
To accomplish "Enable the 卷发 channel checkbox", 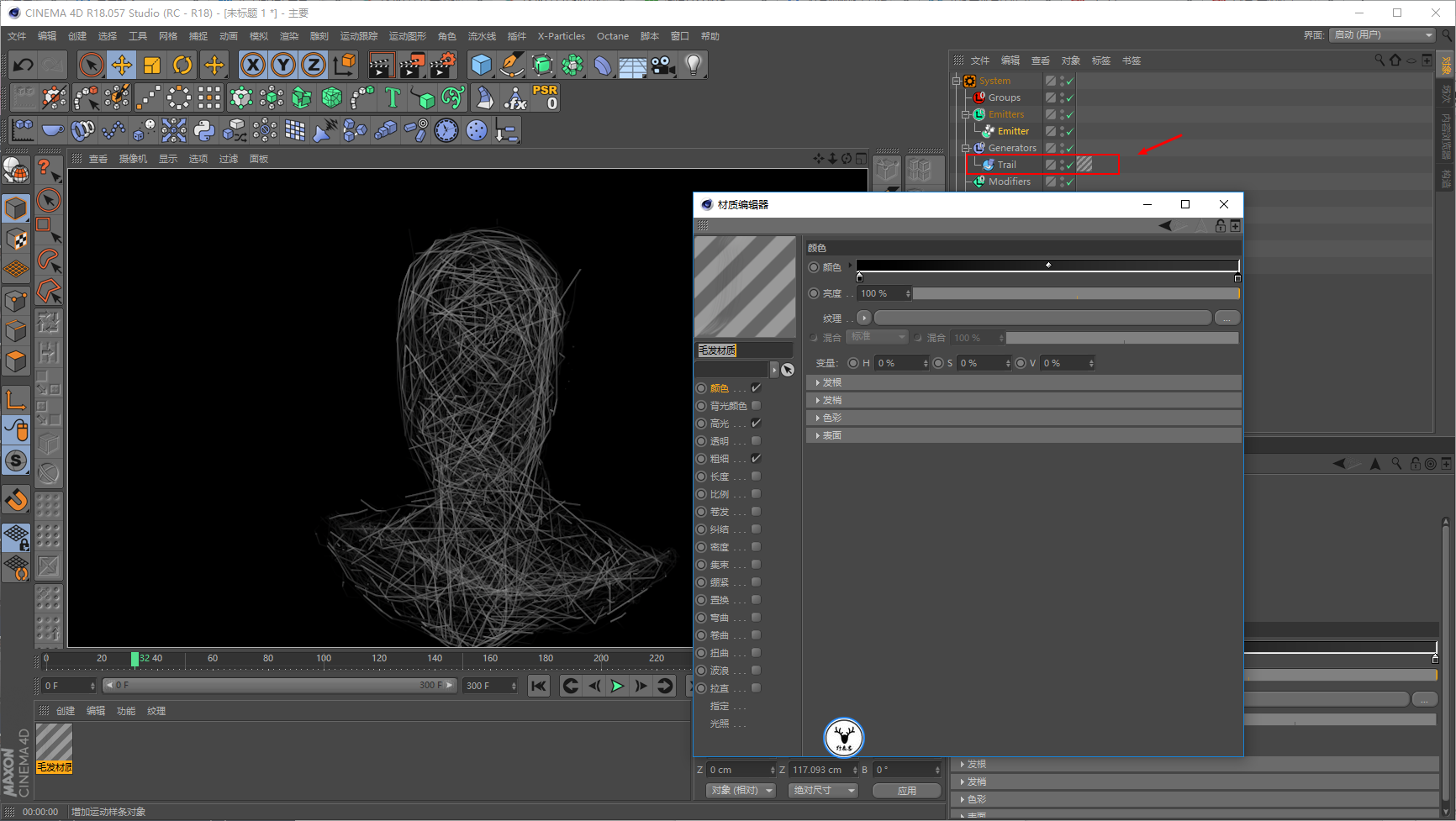I will (x=756, y=512).
